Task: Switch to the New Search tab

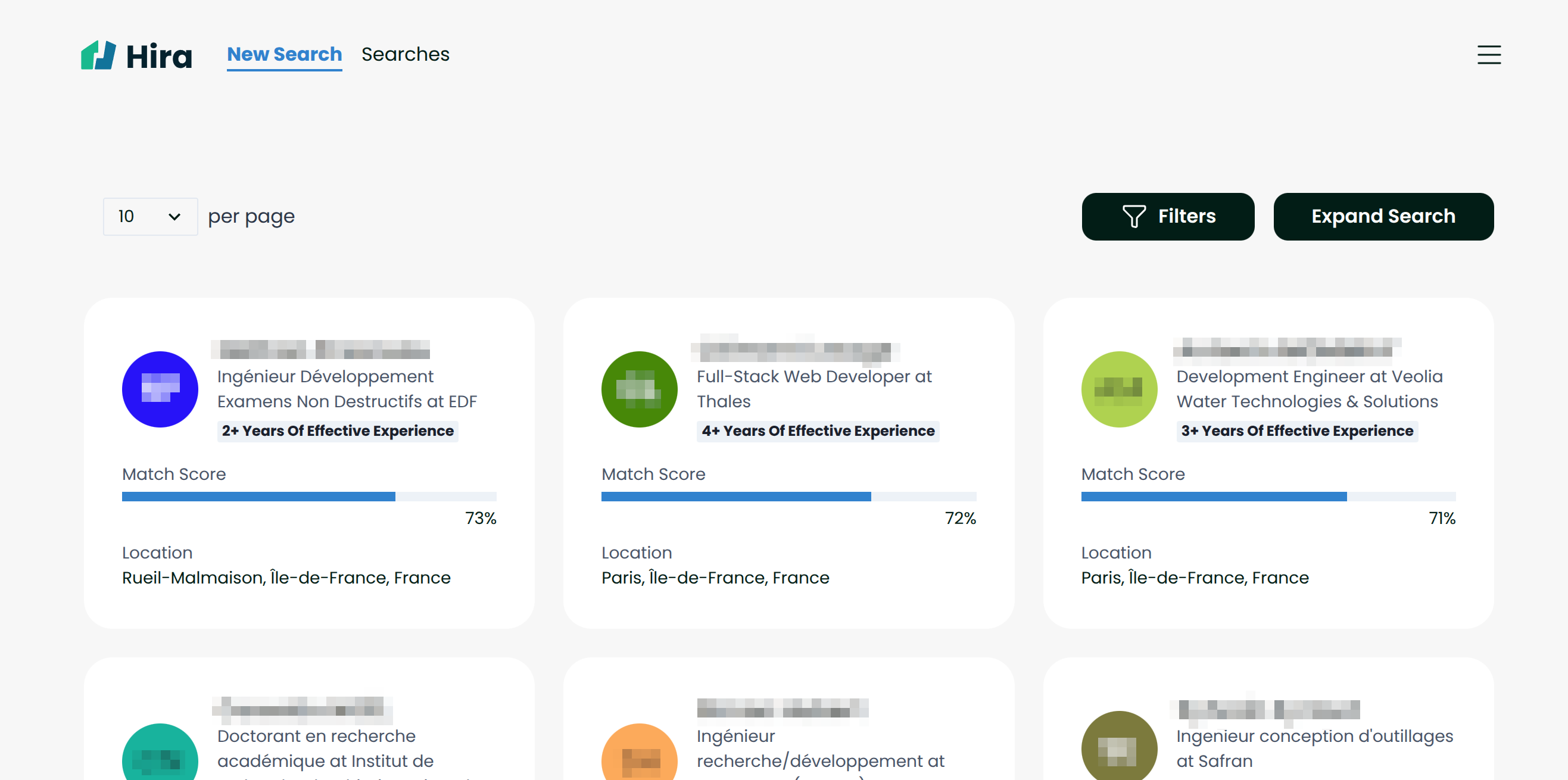Action: point(284,54)
